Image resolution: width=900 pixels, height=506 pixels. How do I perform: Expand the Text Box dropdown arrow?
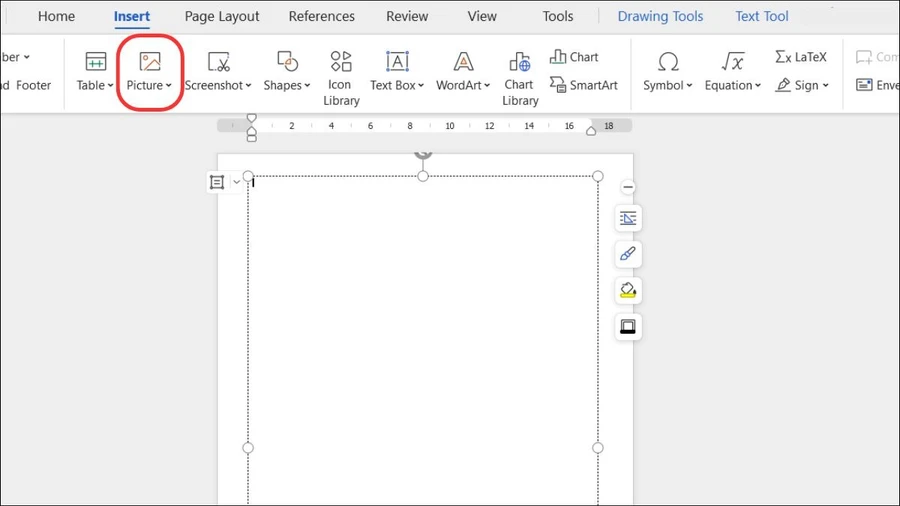click(x=421, y=85)
